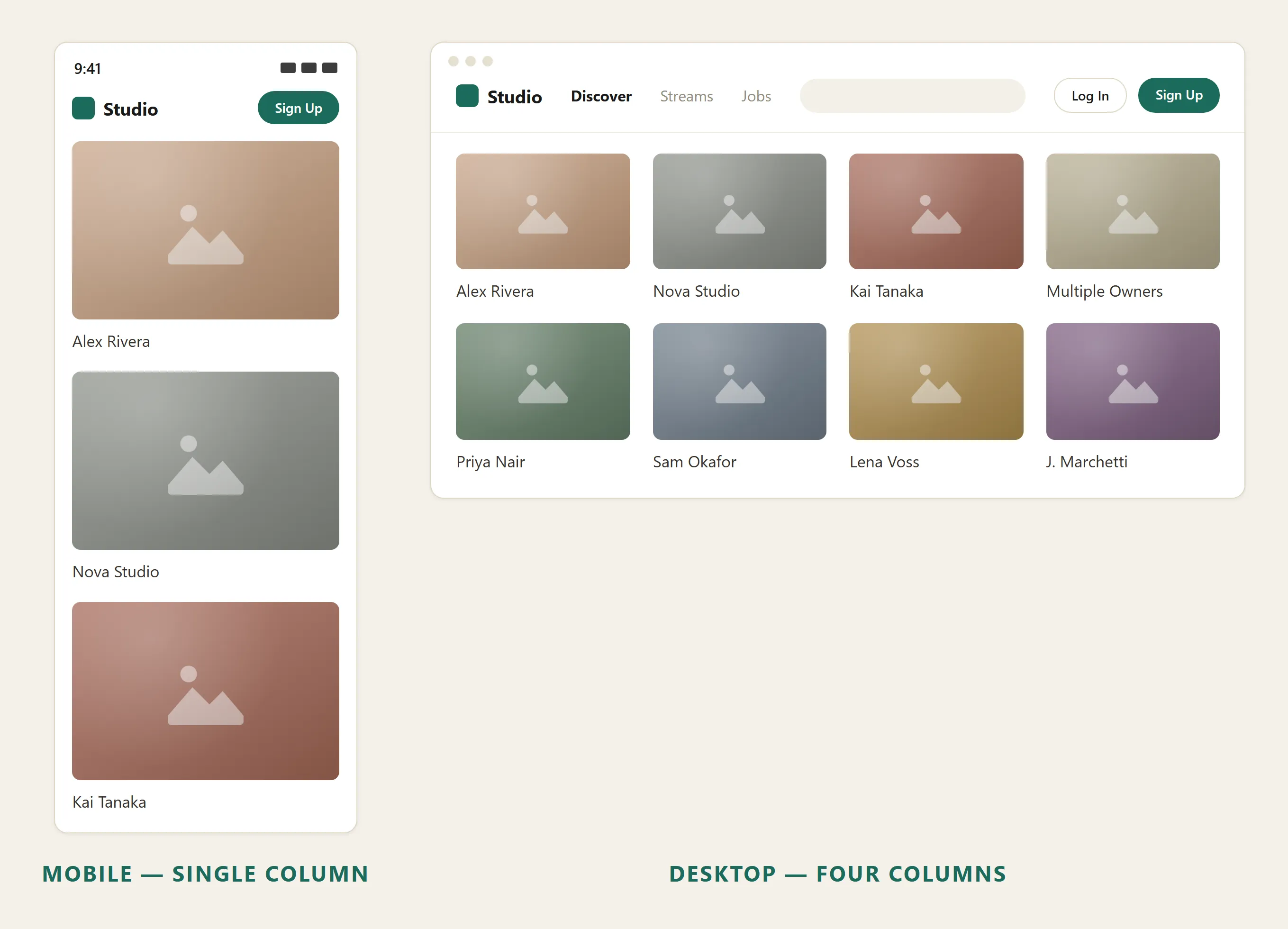Click Nova Studio name in mobile view
Image resolution: width=1288 pixels, height=929 pixels.
[116, 572]
